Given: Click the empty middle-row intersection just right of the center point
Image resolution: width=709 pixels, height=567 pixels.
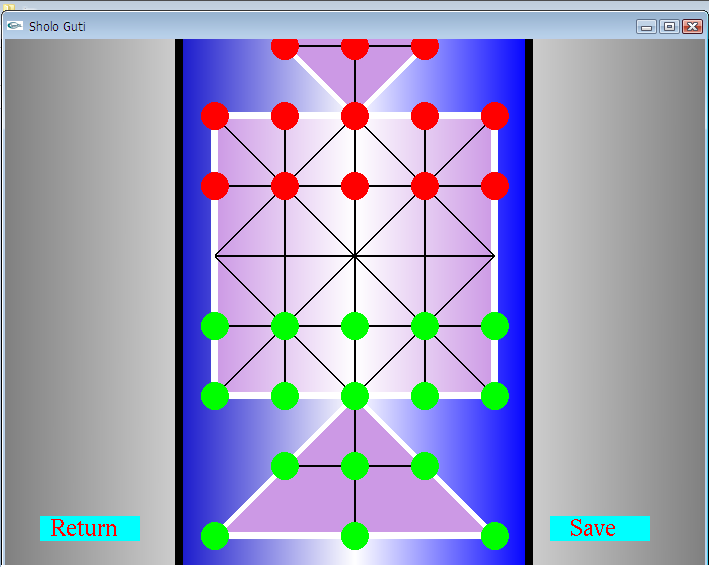Looking at the screenshot, I should [x=425, y=256].
